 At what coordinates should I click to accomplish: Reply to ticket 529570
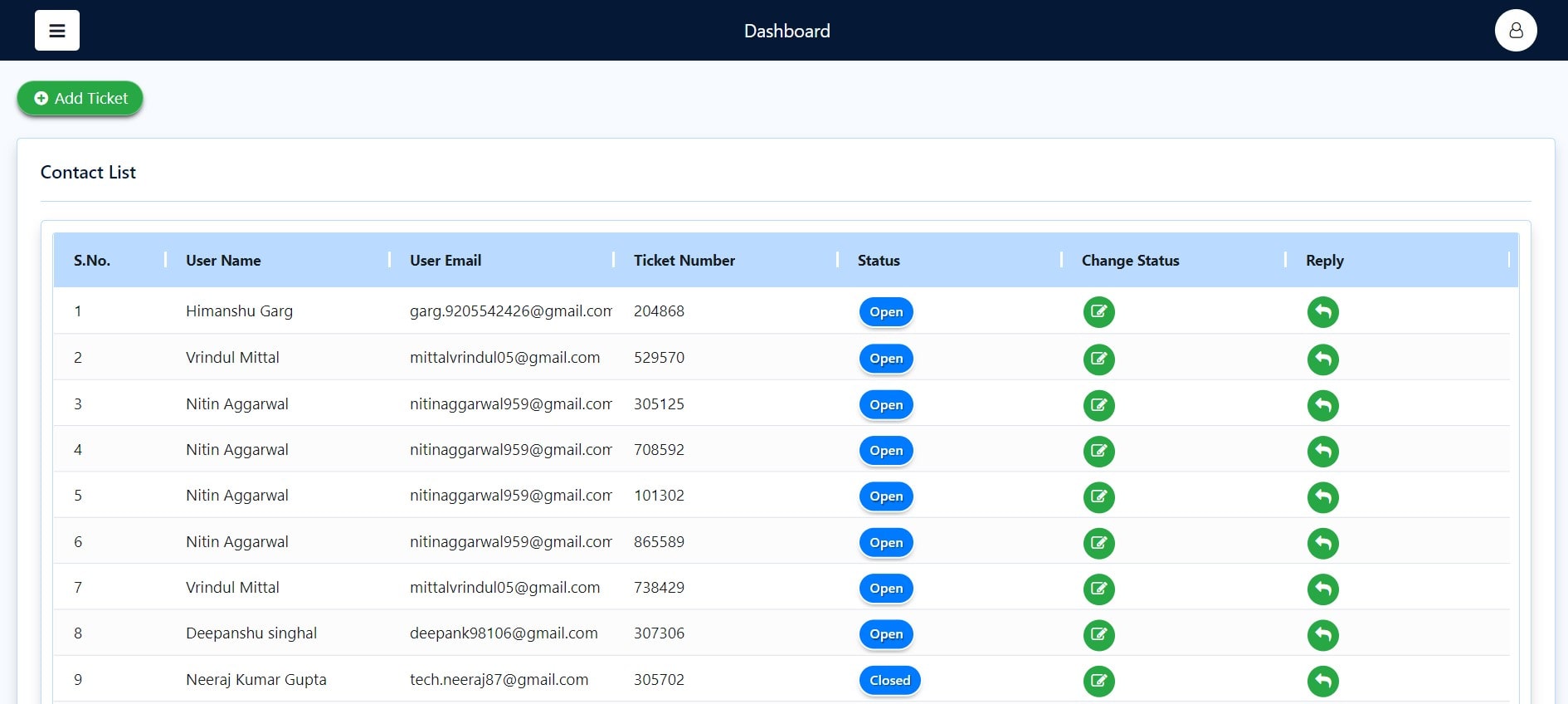click(1323, 359)
